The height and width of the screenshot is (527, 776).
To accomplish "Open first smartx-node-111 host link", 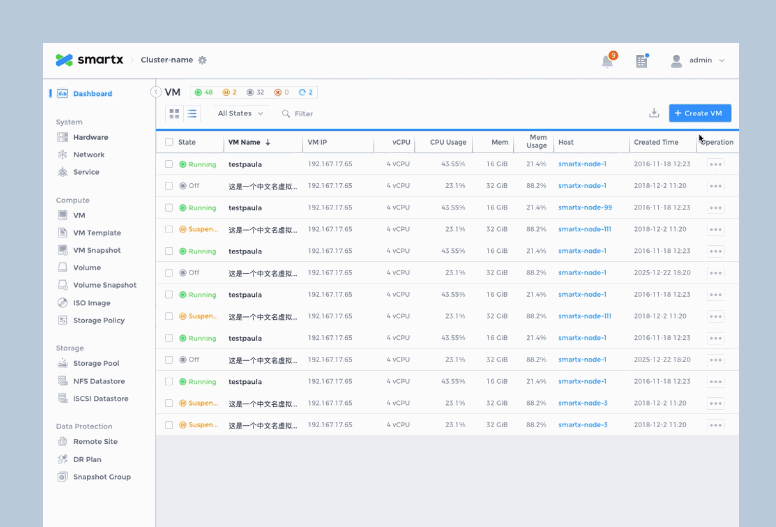I will [584, 229].
